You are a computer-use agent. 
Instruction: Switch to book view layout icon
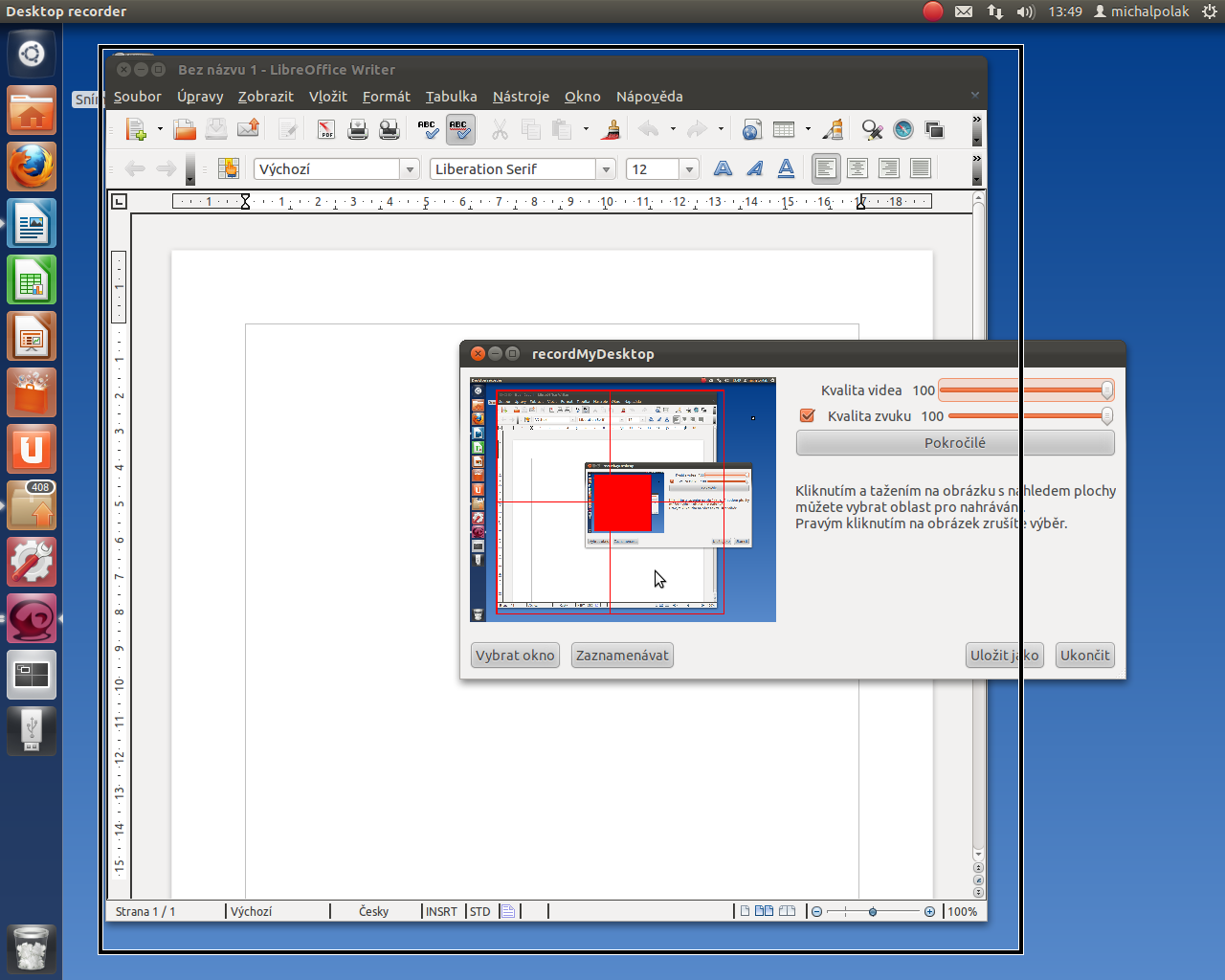[x=787, y=911]
